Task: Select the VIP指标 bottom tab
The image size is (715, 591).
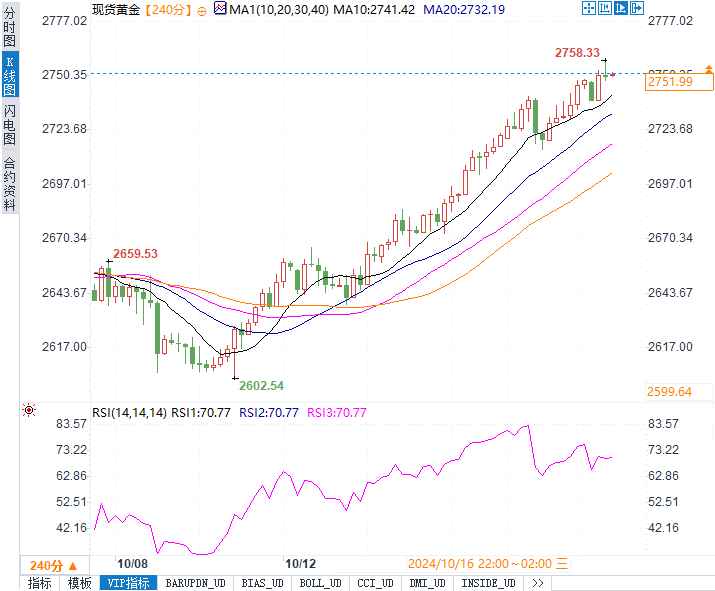Action: pos(127,583)
